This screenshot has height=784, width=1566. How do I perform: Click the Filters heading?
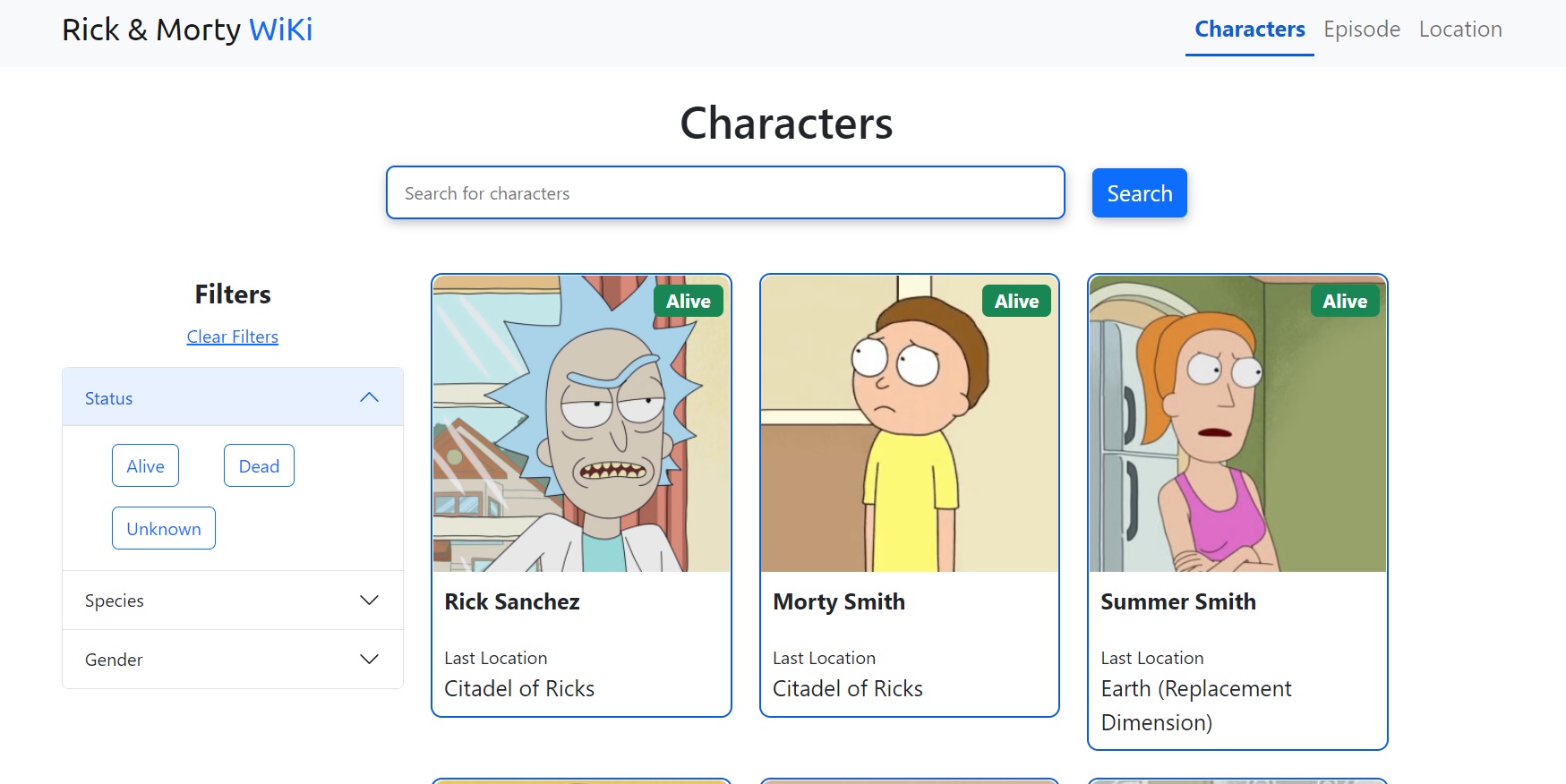[x=233, y=294]
